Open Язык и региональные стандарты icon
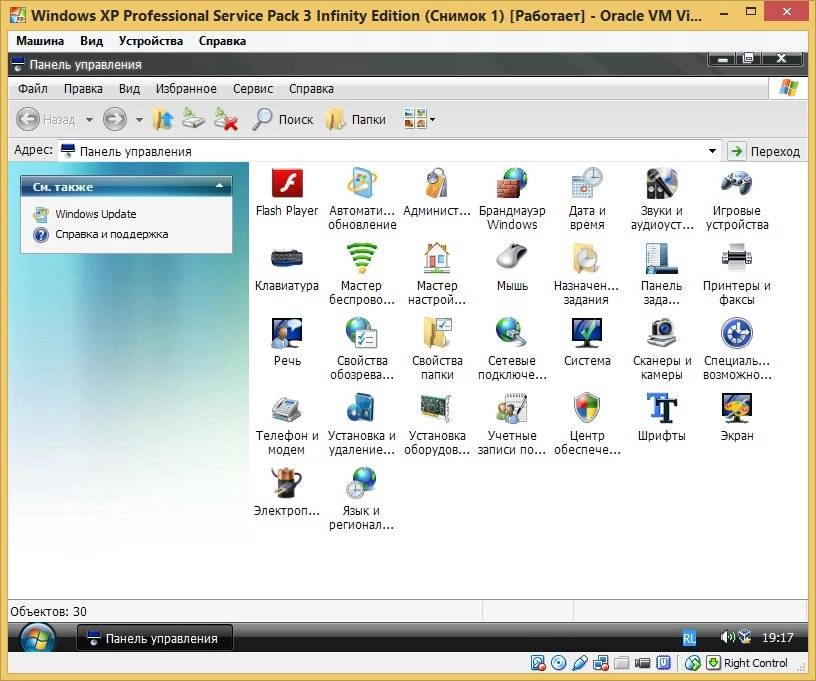This screenshot has height=681, width=816. [362, 483]
